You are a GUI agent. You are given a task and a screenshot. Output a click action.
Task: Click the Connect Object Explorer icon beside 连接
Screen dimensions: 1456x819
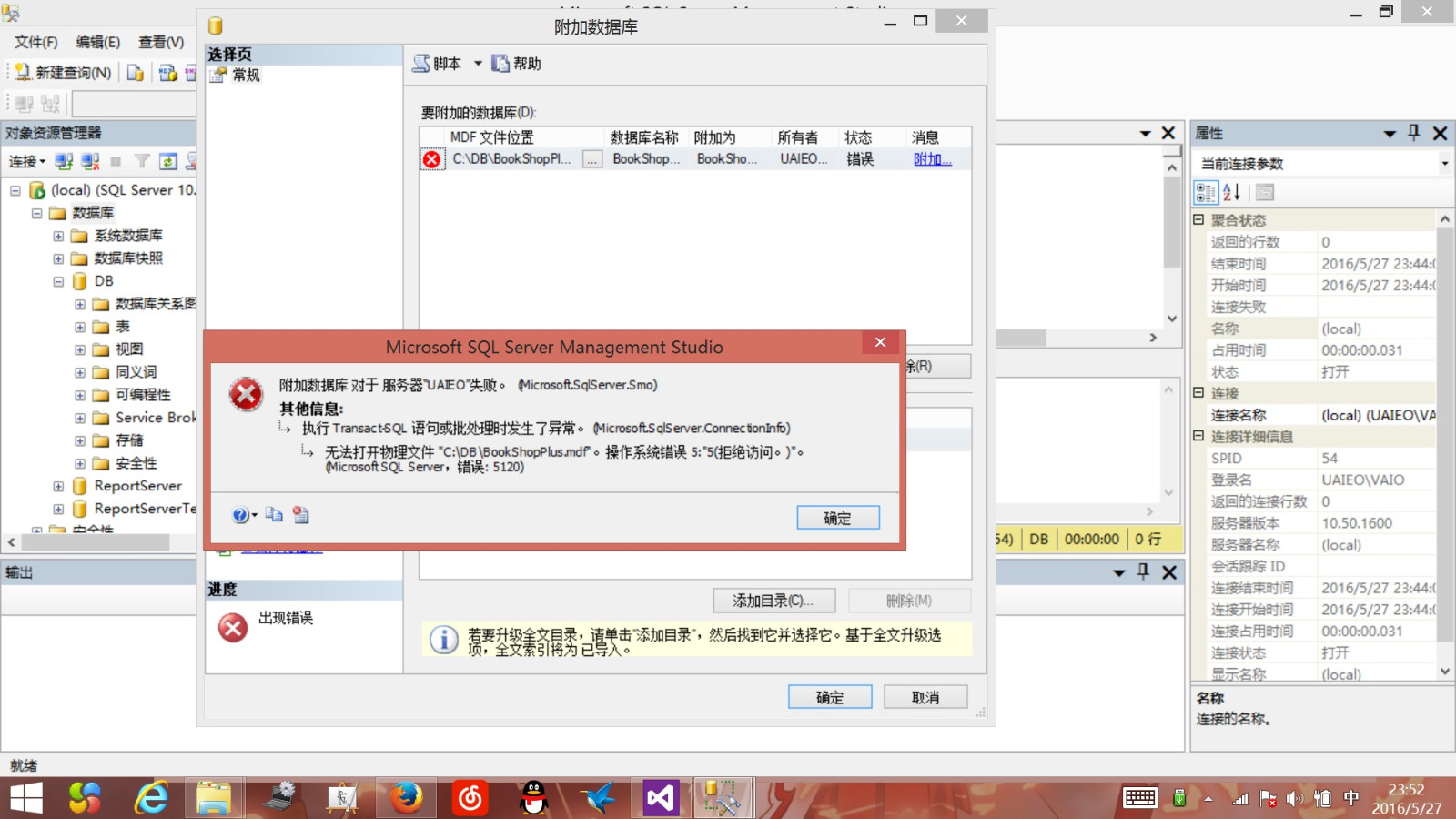[64, 162]
